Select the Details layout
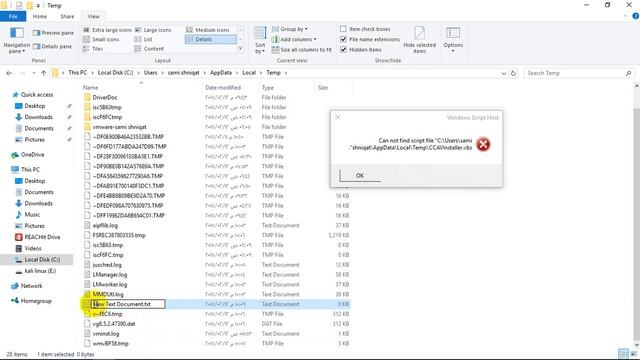The image size is (640, 360). point(211,39)
